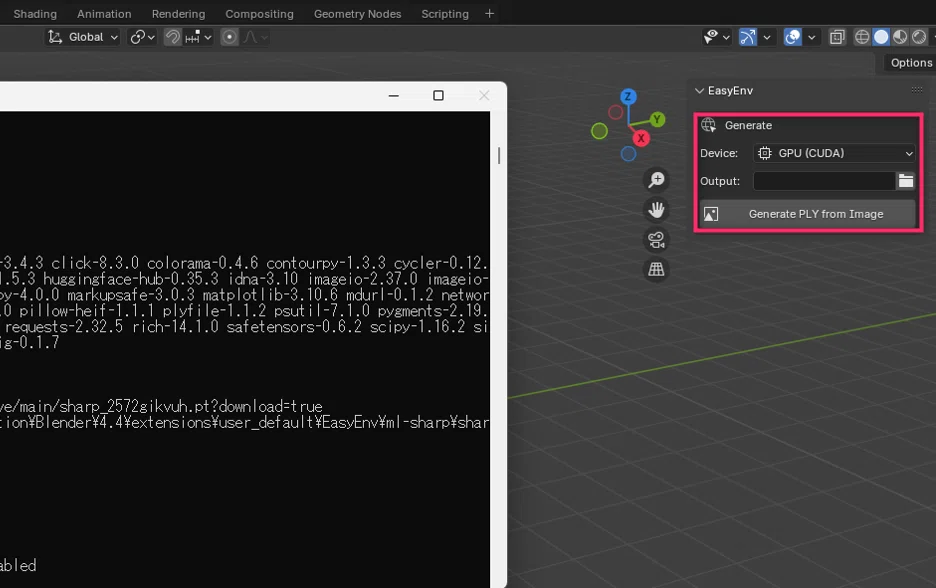The height and width of the screenshot is (588, 936).
Task: Click the zoom viewport magnifier icon
Action: (x=656, y=180)
